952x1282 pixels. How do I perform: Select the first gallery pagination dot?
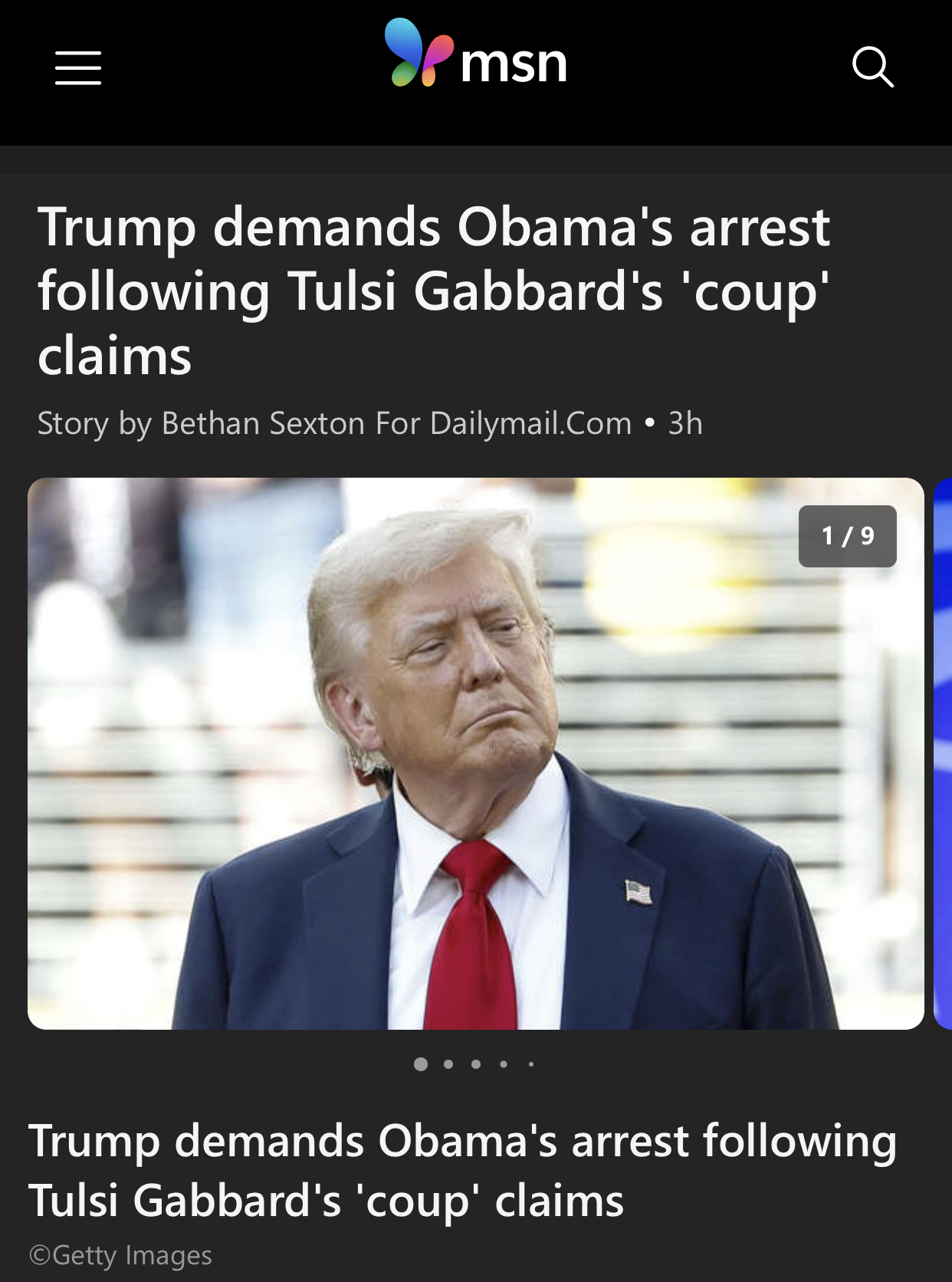(421, 1063)
